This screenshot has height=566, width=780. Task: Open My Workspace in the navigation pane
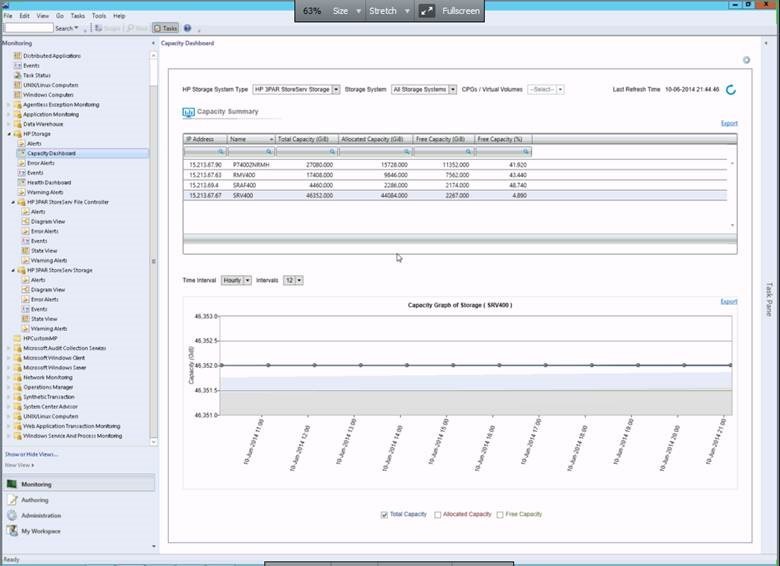tap(40, 531)
